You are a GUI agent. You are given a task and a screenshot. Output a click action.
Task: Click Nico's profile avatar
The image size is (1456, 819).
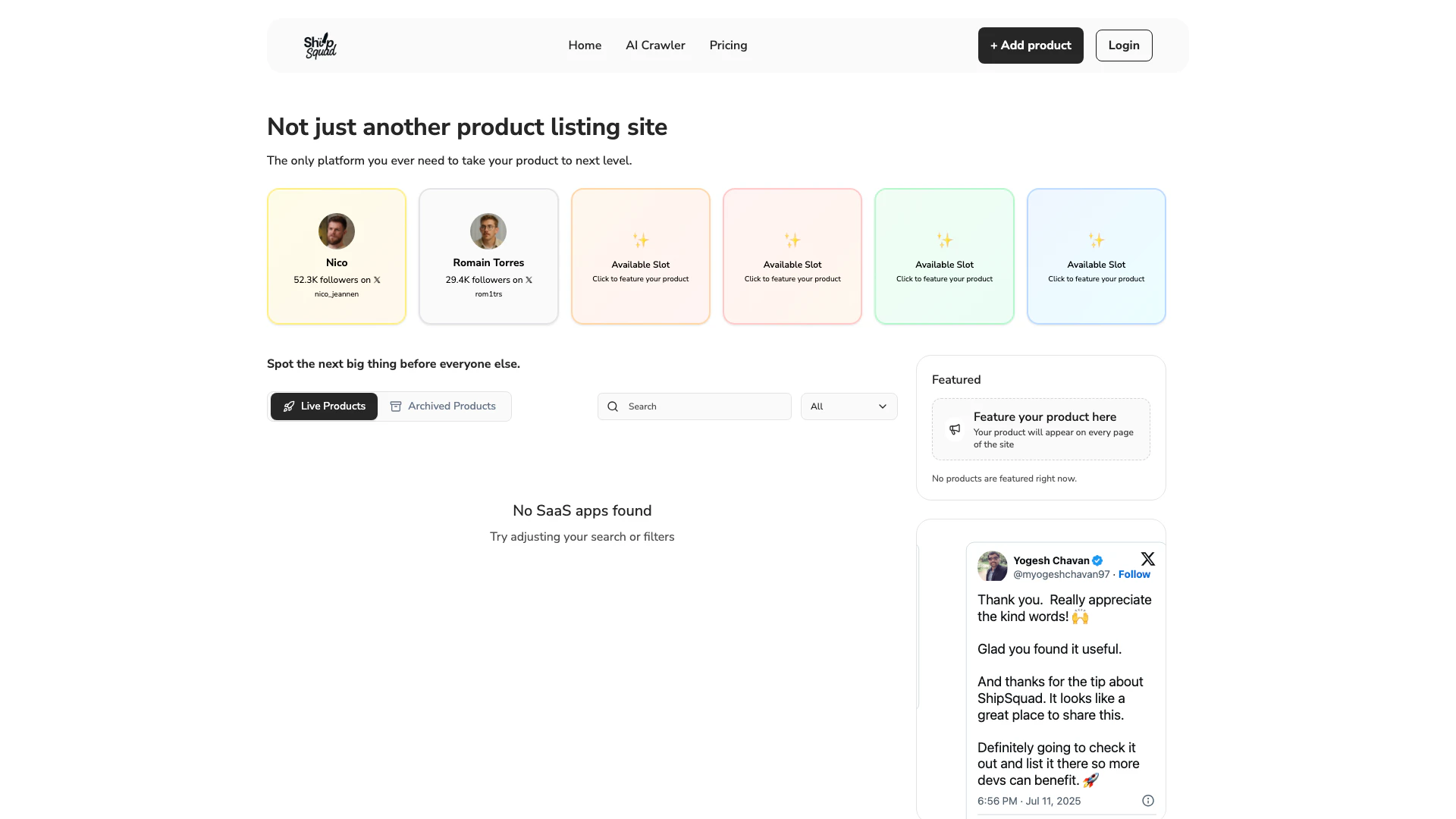click(337, 231)
